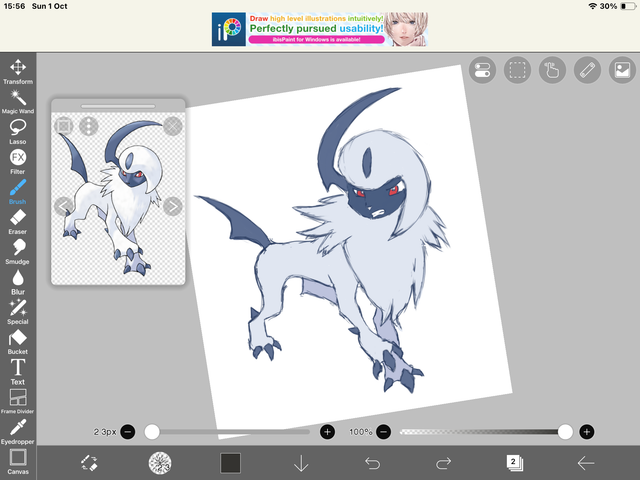This screenshot has height=480, width=640.
Task: Select the Transform tool
Action: coord(18,72)
